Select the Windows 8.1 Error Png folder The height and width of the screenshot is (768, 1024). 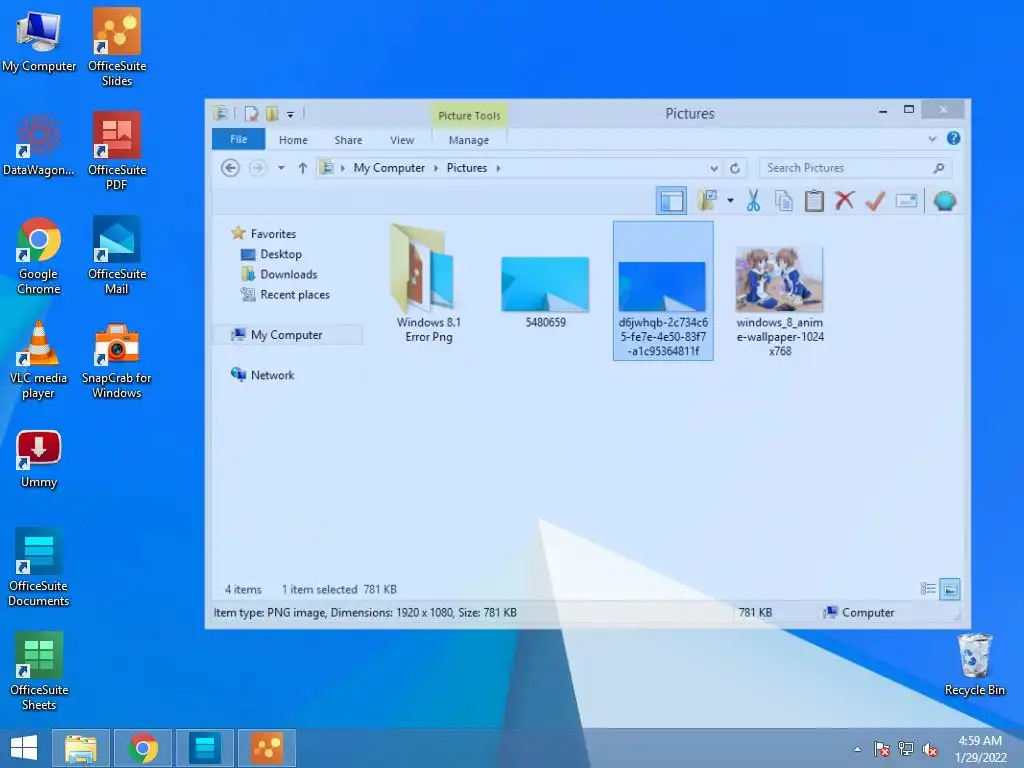(x=428, y=283)
